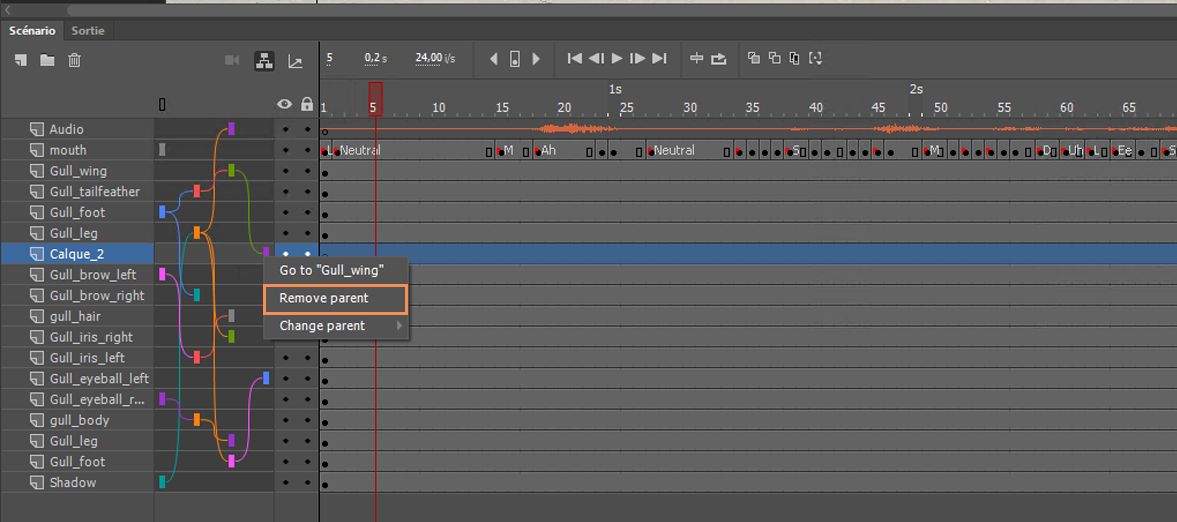Click the New Layer icon
This screenshot has width=1177, height=522.
(21, 60)
